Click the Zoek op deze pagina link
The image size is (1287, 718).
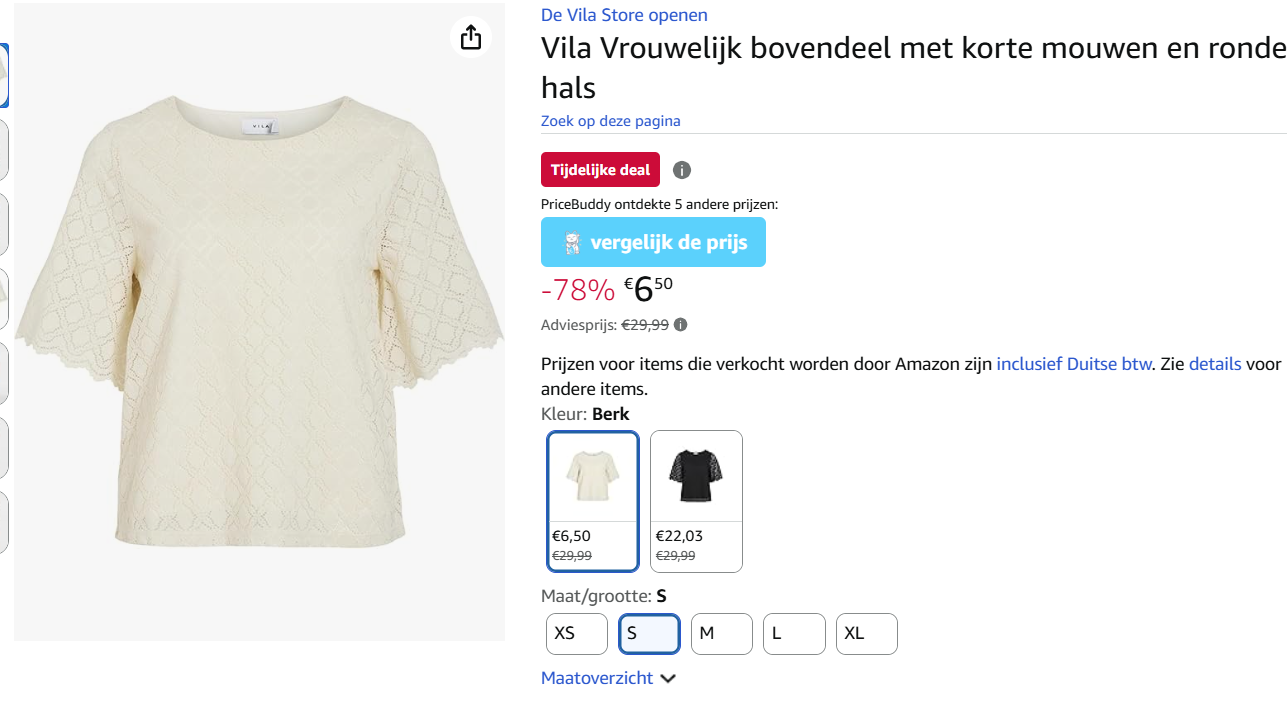click(610, 120)
